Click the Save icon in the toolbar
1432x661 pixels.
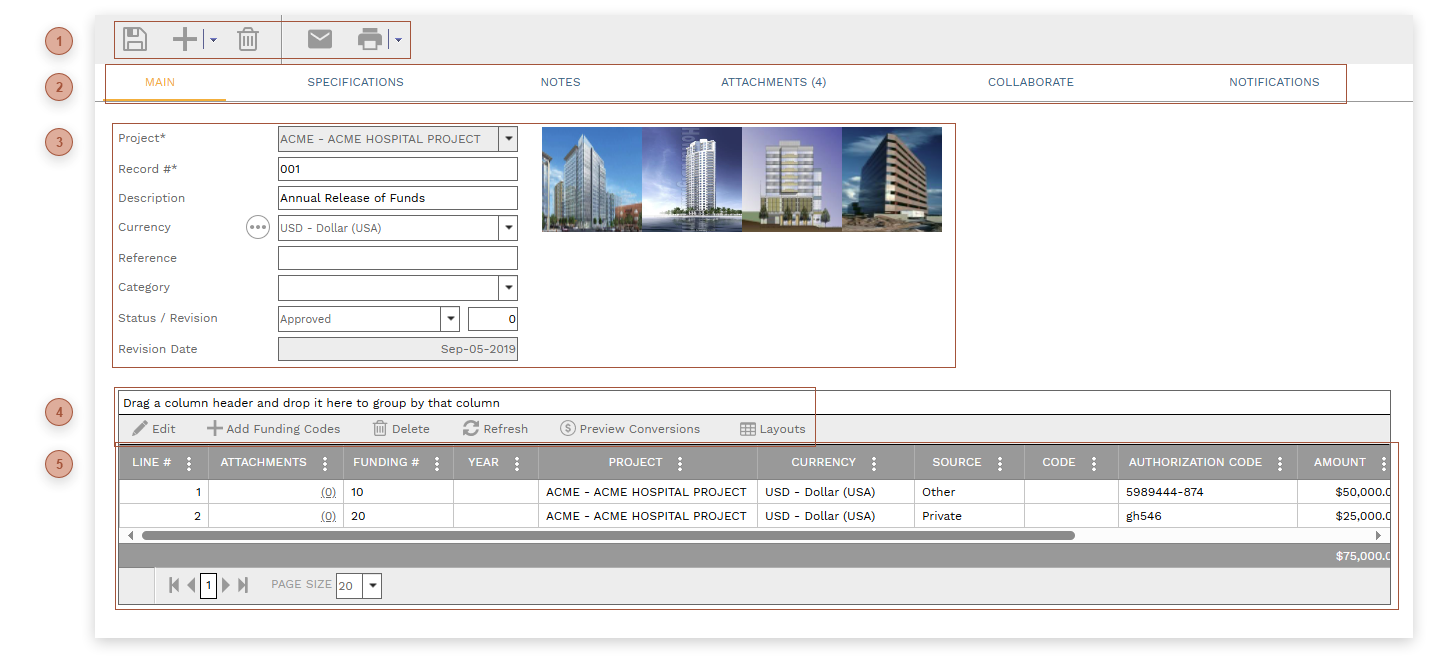[134, 39]
